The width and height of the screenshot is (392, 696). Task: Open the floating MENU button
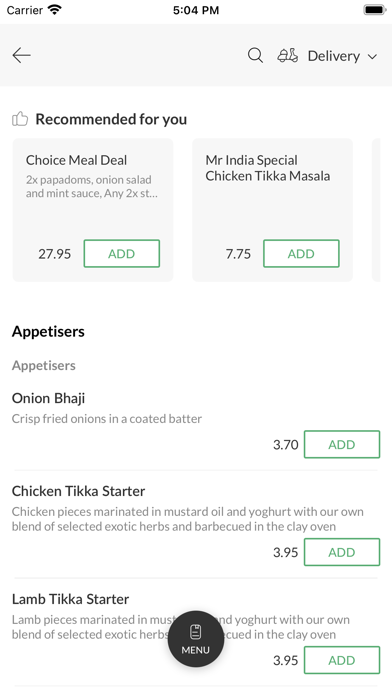click(196, 639)
